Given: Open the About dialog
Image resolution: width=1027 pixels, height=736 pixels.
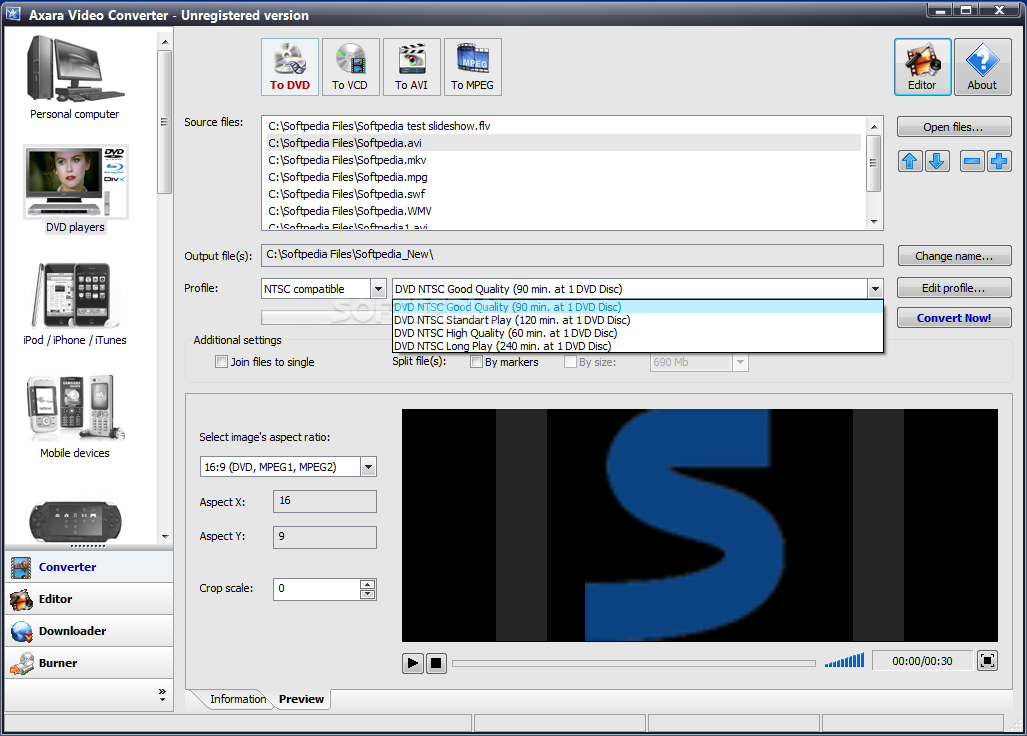Looking at the screenshot, I should pyautogui.click(x=982, y=67).
